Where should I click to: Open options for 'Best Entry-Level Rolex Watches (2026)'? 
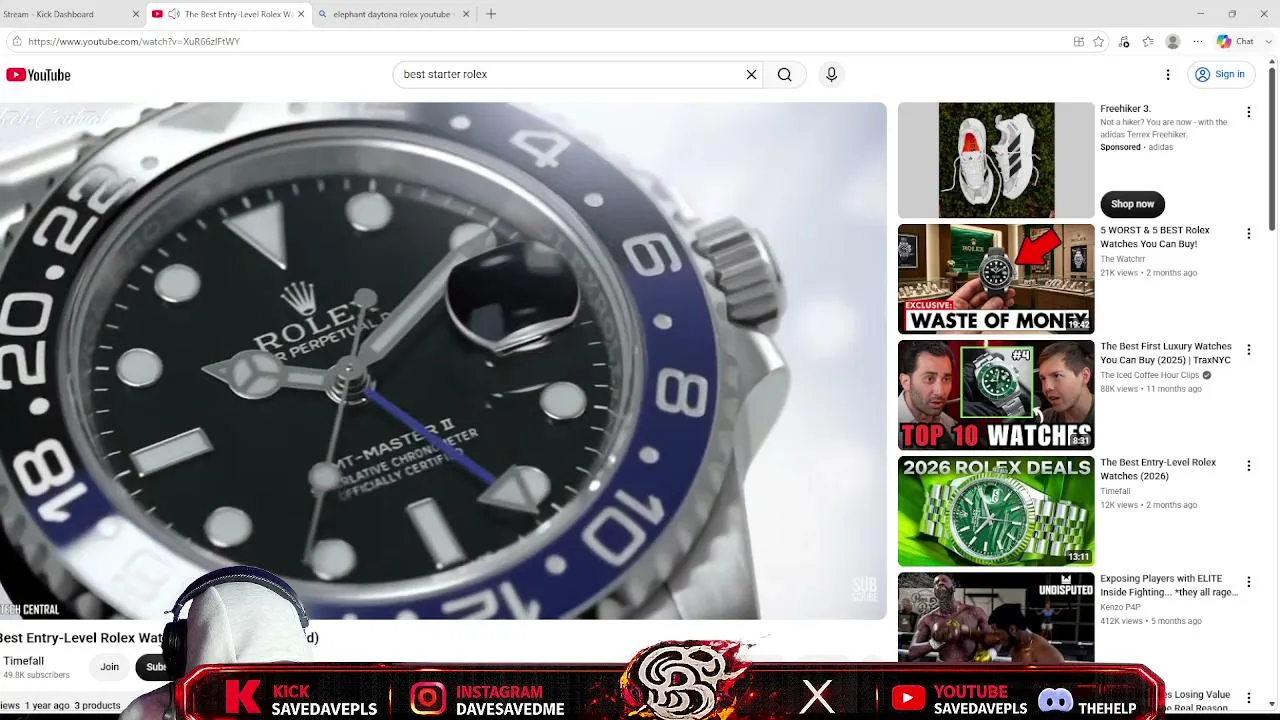tap(1248, 466)
